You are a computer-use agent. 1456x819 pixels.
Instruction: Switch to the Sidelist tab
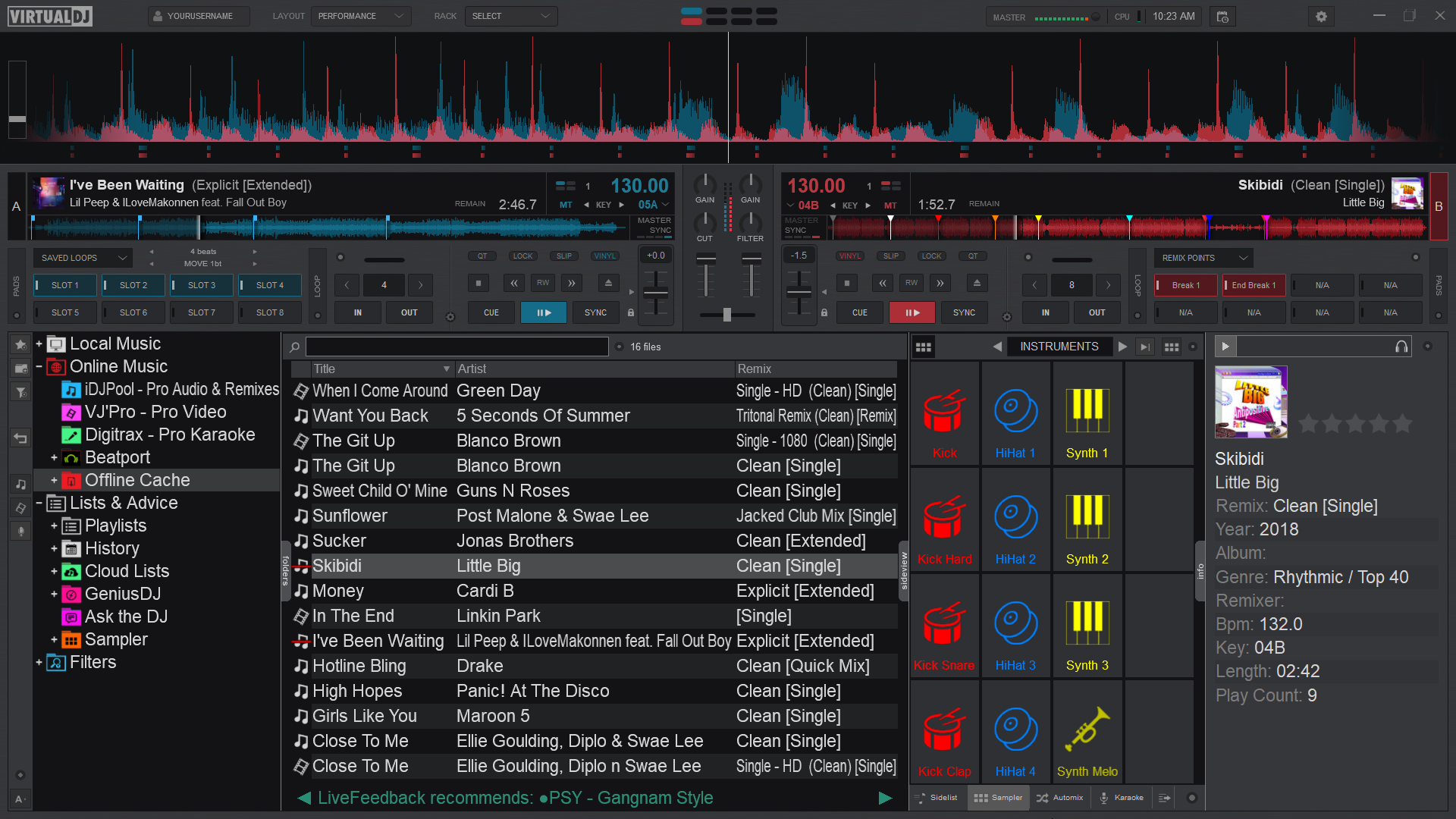(937, 798)
